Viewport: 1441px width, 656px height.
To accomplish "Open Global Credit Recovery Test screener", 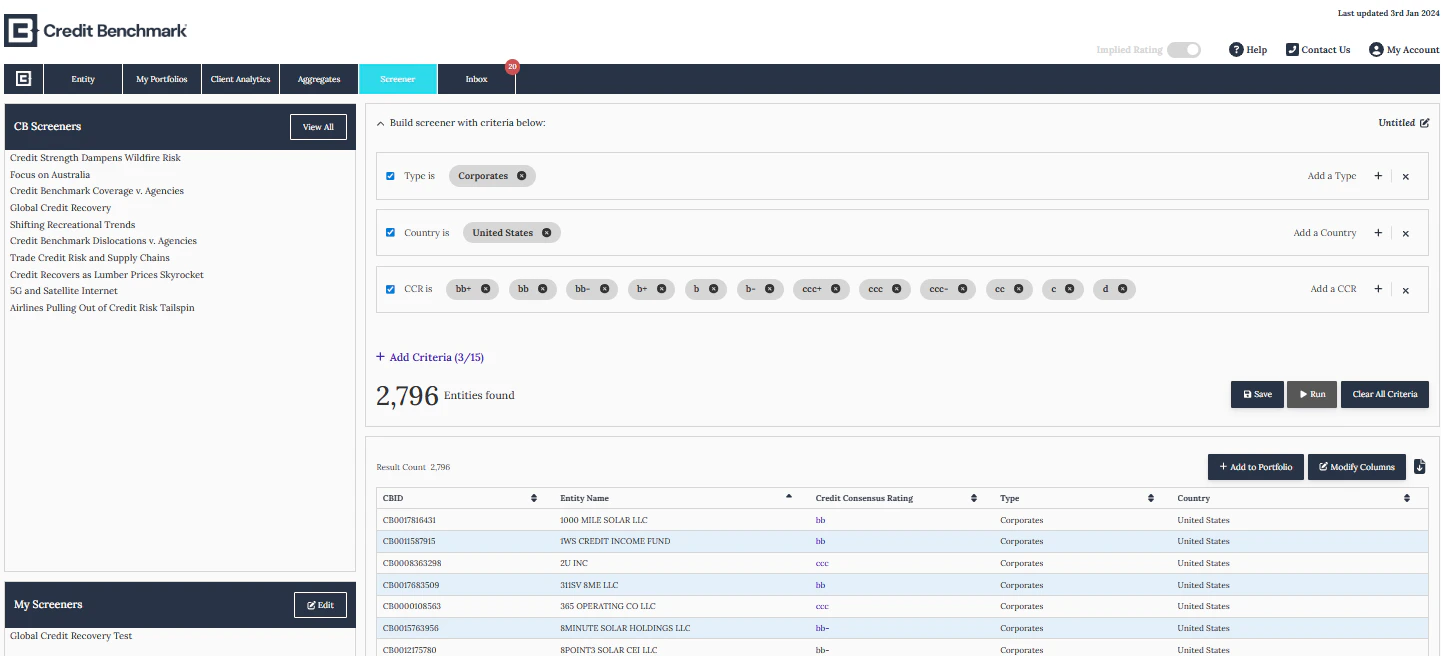I will [71, 636].
